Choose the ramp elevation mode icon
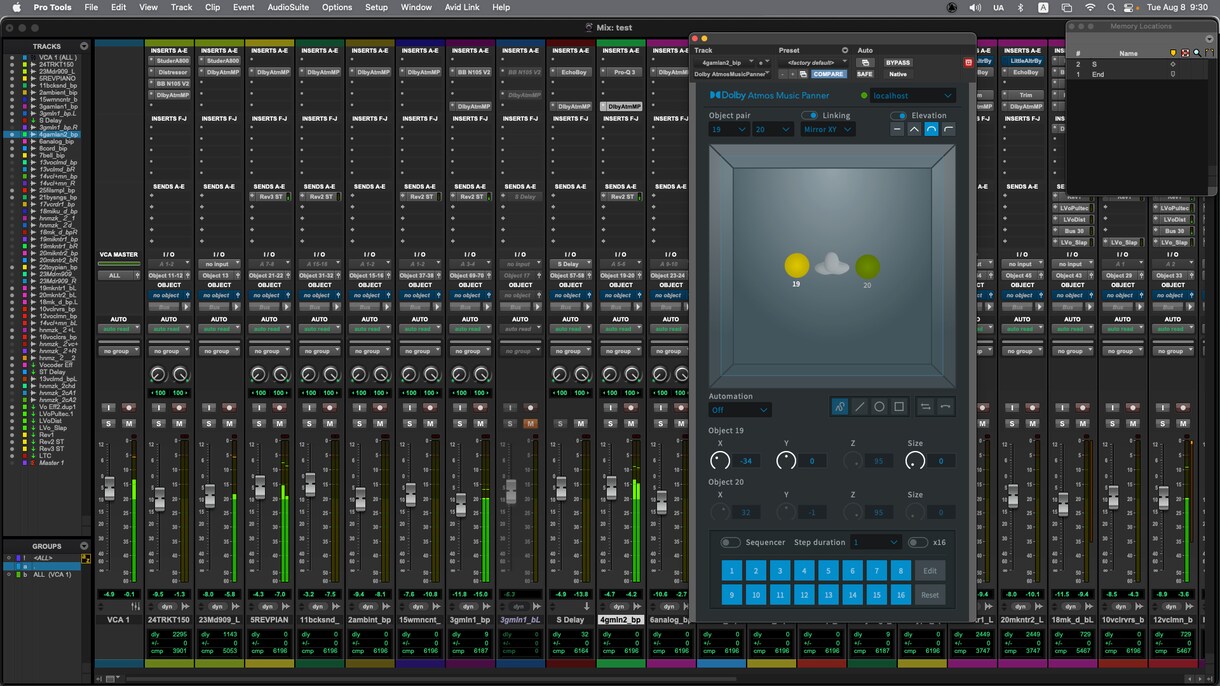 click(x=948, y=130)
